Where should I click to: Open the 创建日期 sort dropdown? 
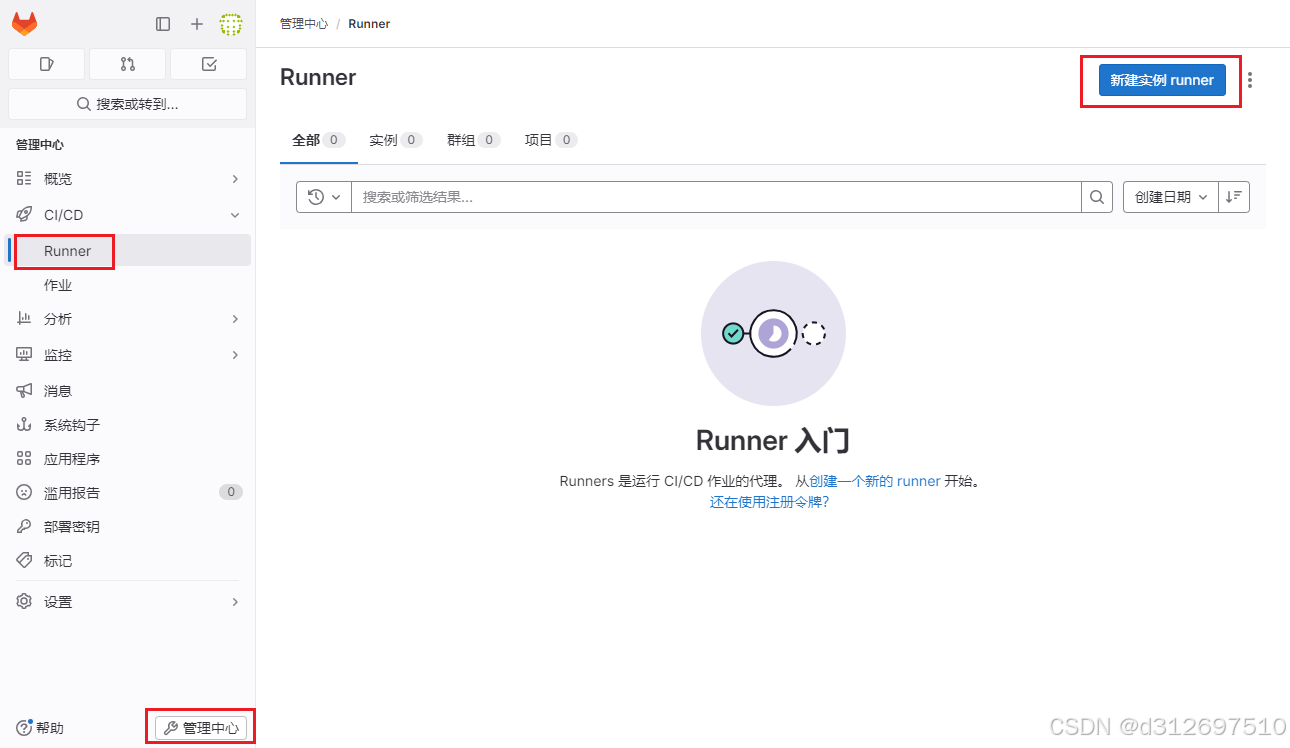[1171, 197]
